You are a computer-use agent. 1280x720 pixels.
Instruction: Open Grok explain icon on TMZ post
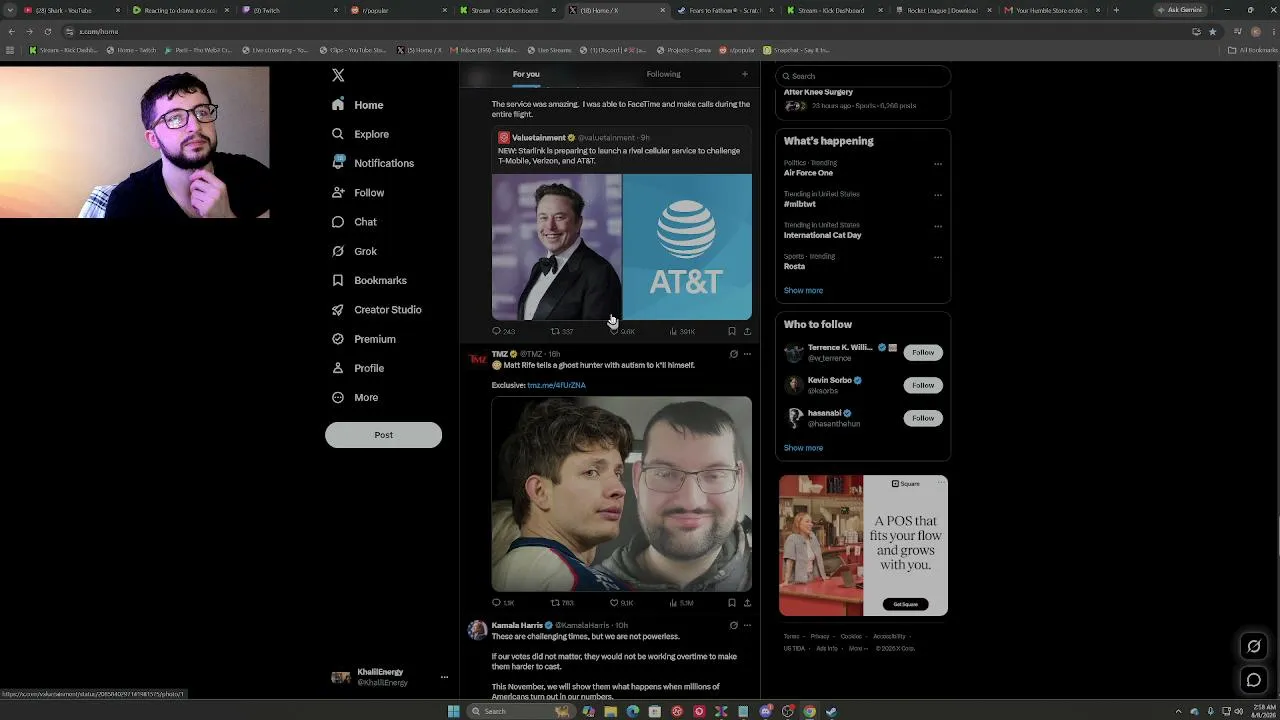click(733, 354)
